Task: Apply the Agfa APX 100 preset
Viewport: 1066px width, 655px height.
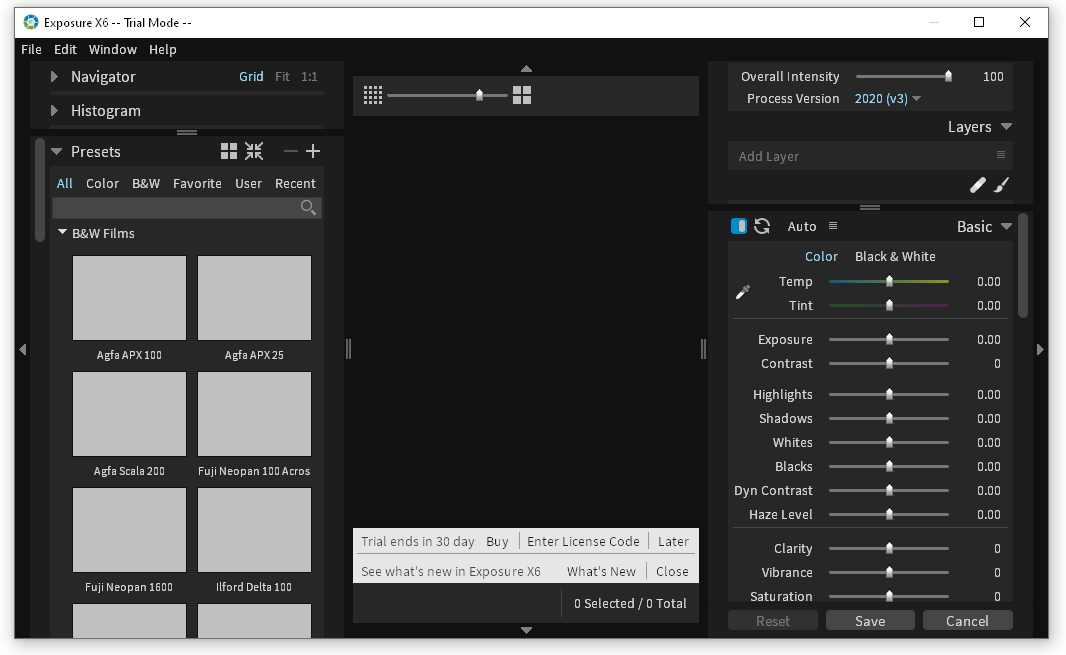Action: [x=129, y=298]
